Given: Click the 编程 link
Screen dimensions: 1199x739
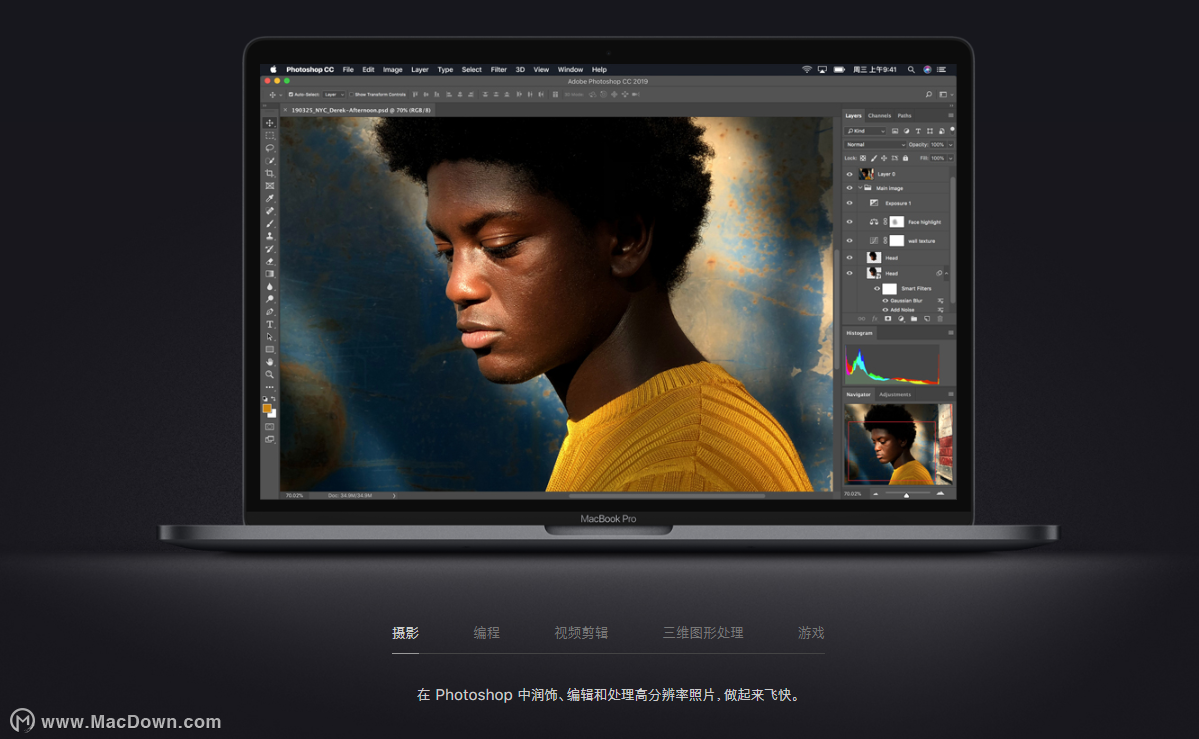Looking at the screenshot, I should 486,633.
